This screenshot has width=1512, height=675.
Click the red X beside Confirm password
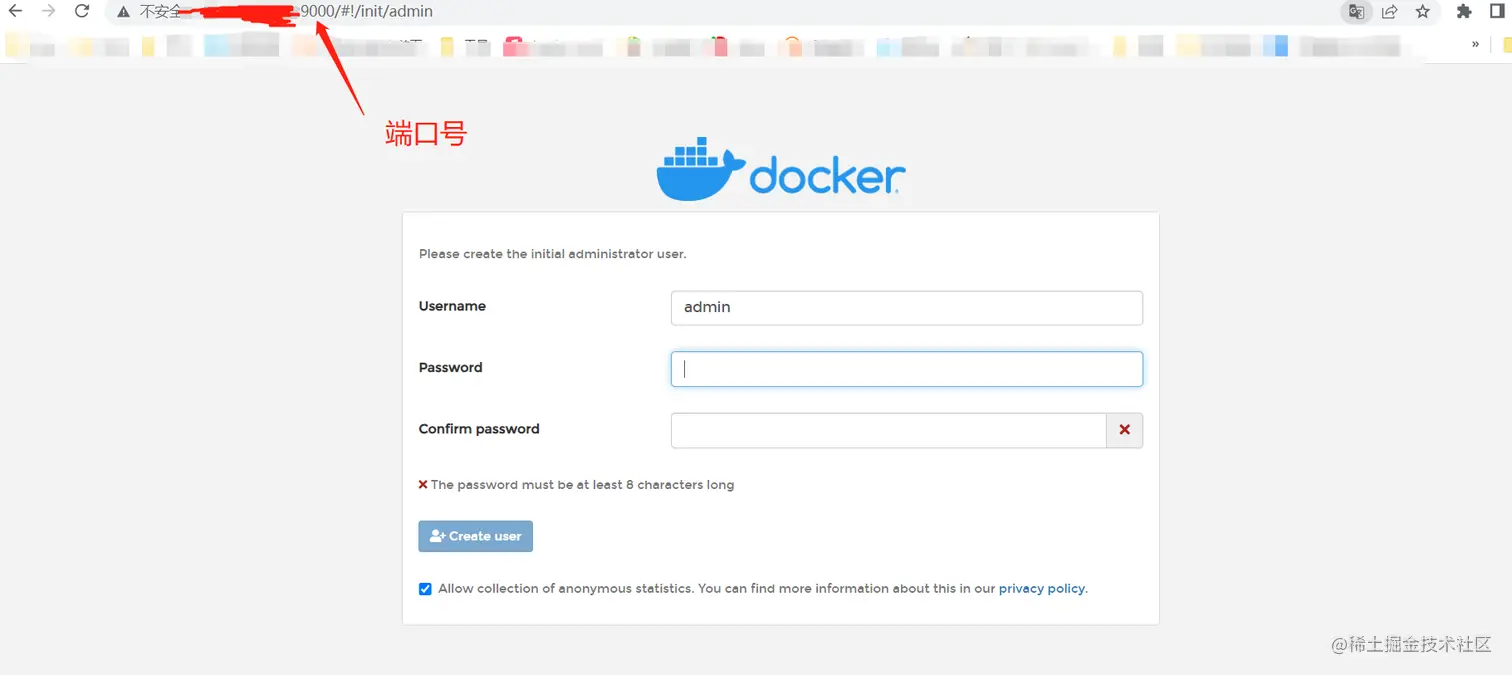tap(1125, 430)
